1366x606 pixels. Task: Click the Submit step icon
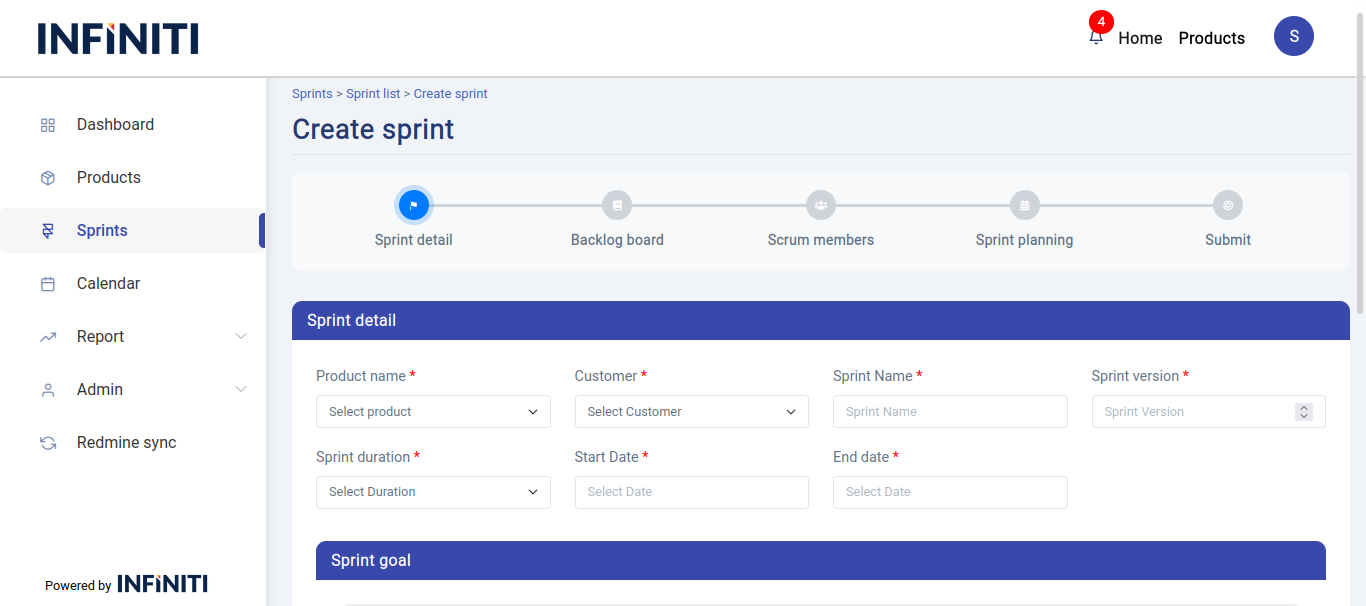click(1228, 205)
